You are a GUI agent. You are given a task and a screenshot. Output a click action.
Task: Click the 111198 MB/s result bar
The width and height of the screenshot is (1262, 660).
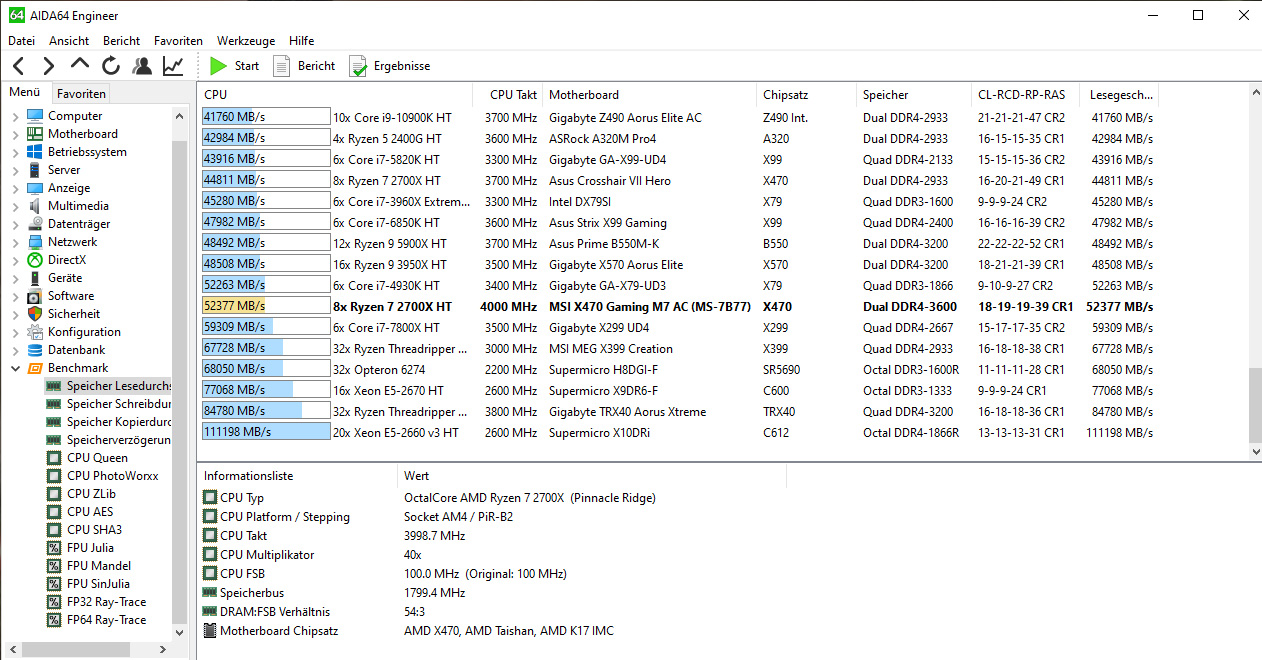pyautogui.click(x=266, y=432)
